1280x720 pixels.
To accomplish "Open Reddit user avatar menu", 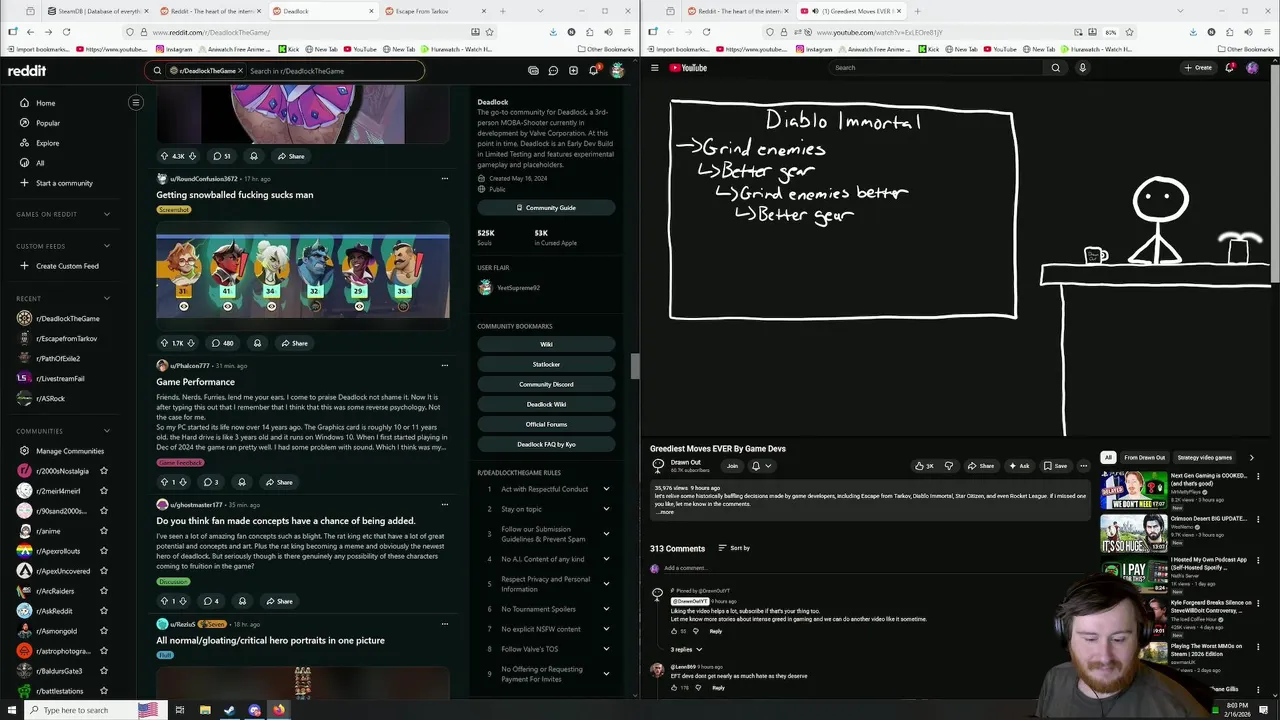I will coord(617,71).
